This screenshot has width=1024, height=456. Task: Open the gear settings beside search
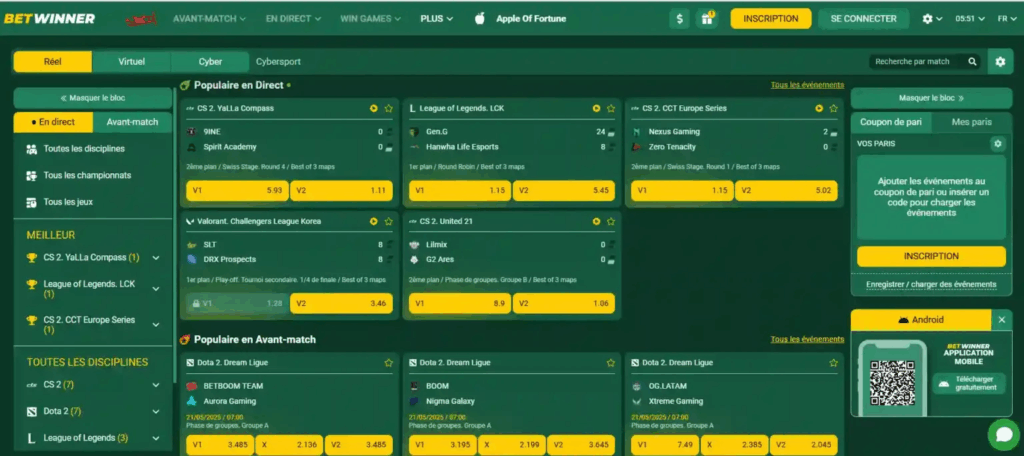pos(1000,61)
